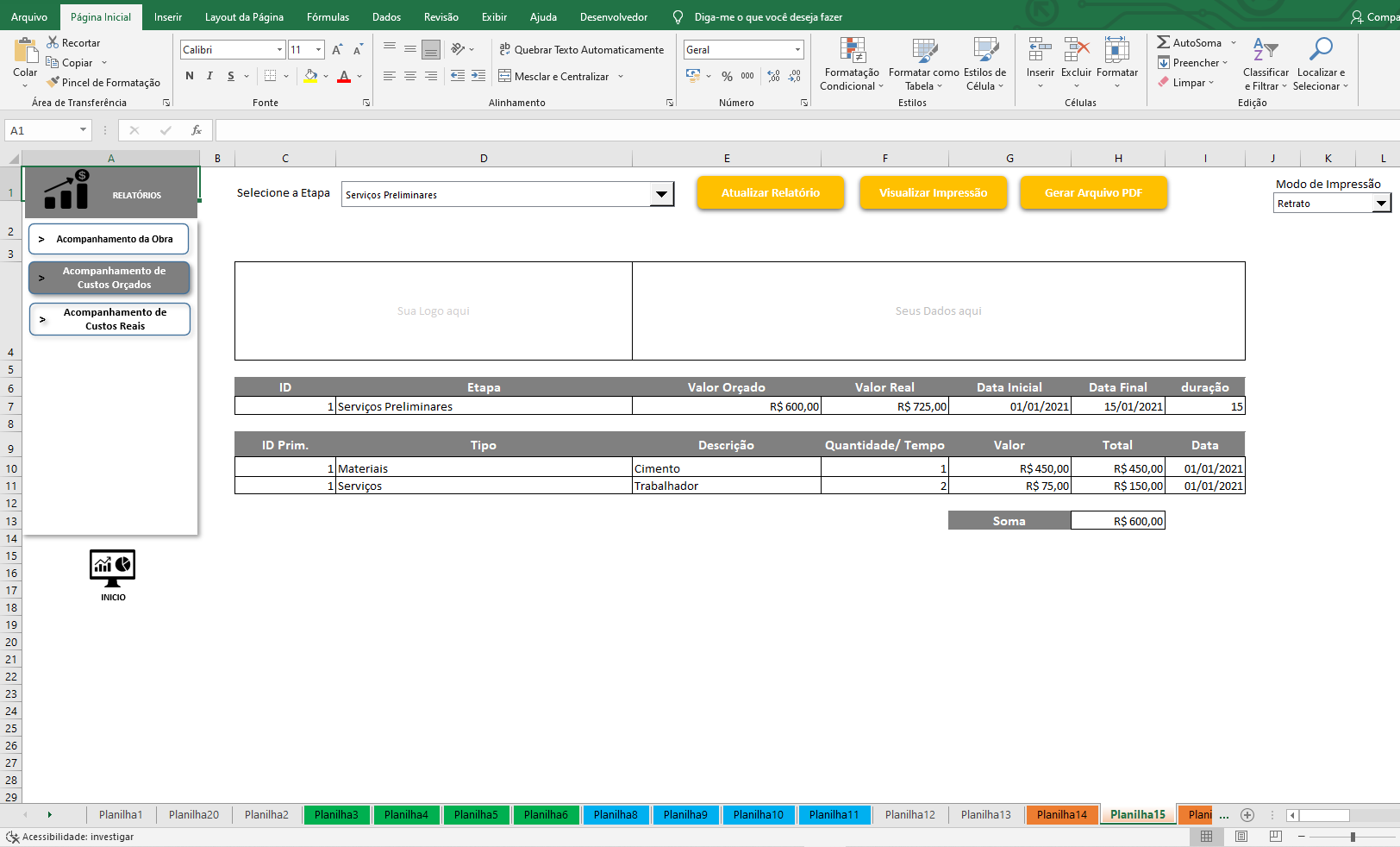Toggle italic formatting I button
The image size is (1400, 847).
(x=209, y=77)
